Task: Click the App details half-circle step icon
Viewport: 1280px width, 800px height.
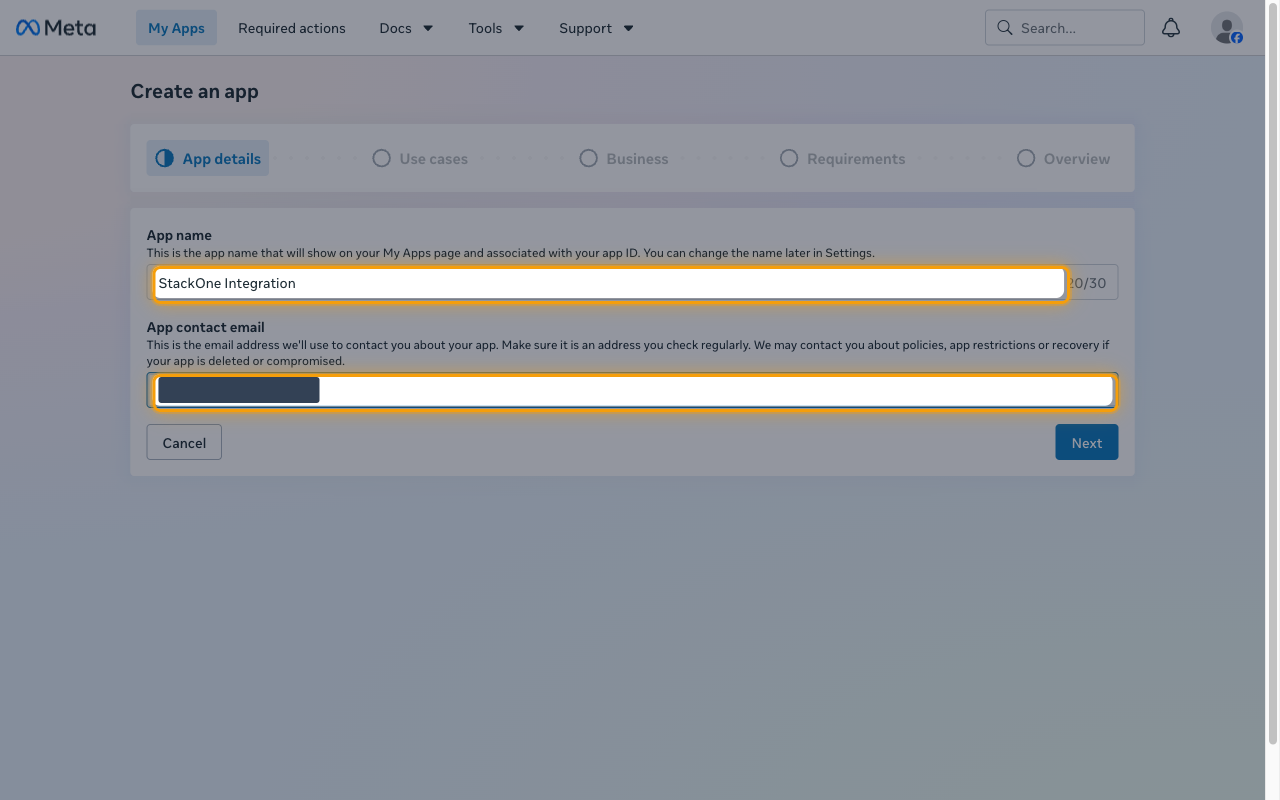Action: click(164, 158)
